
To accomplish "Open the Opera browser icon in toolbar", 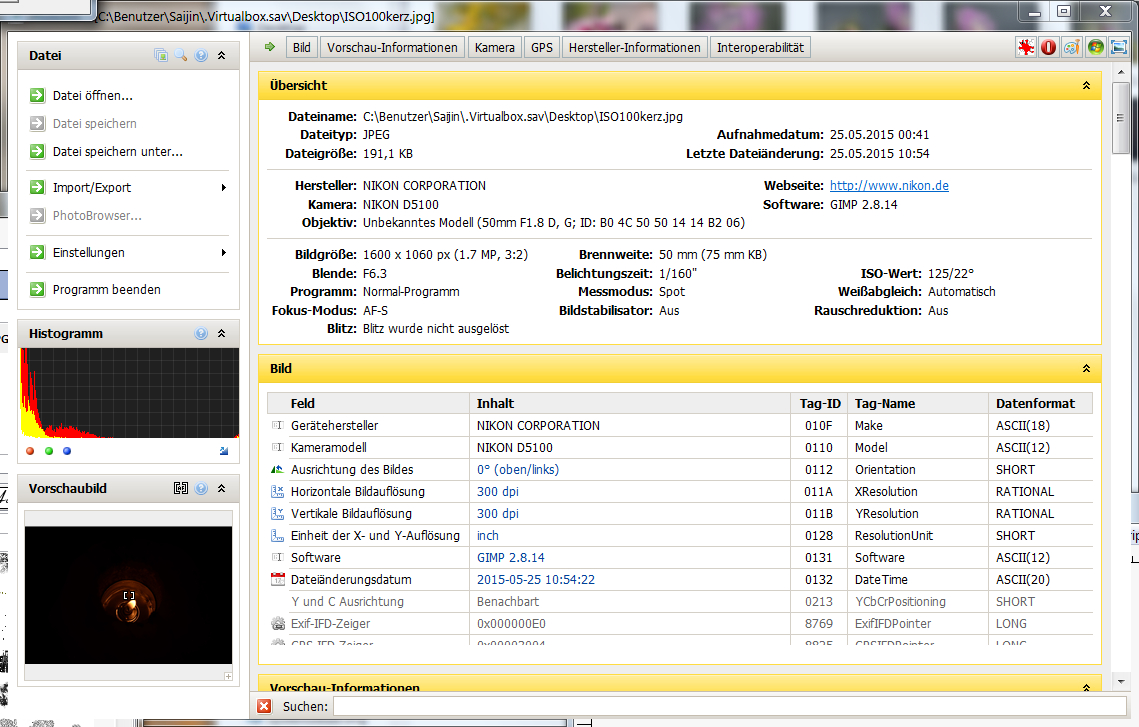I will click(x=1048, y=47).
